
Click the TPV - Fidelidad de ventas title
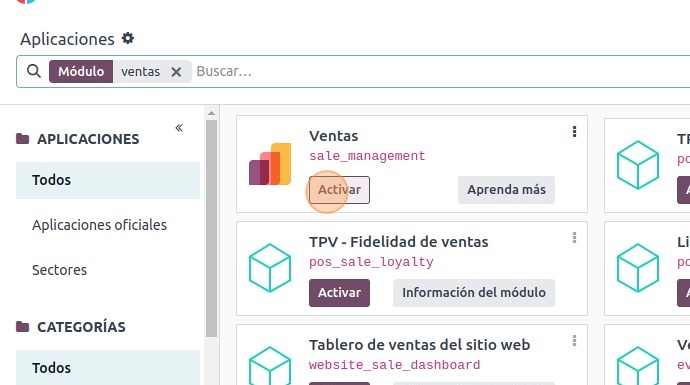398,242
